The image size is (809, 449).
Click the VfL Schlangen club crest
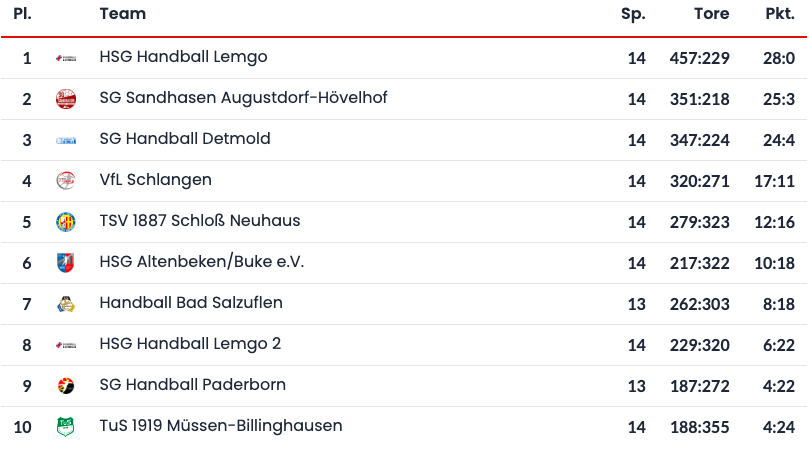66,181
